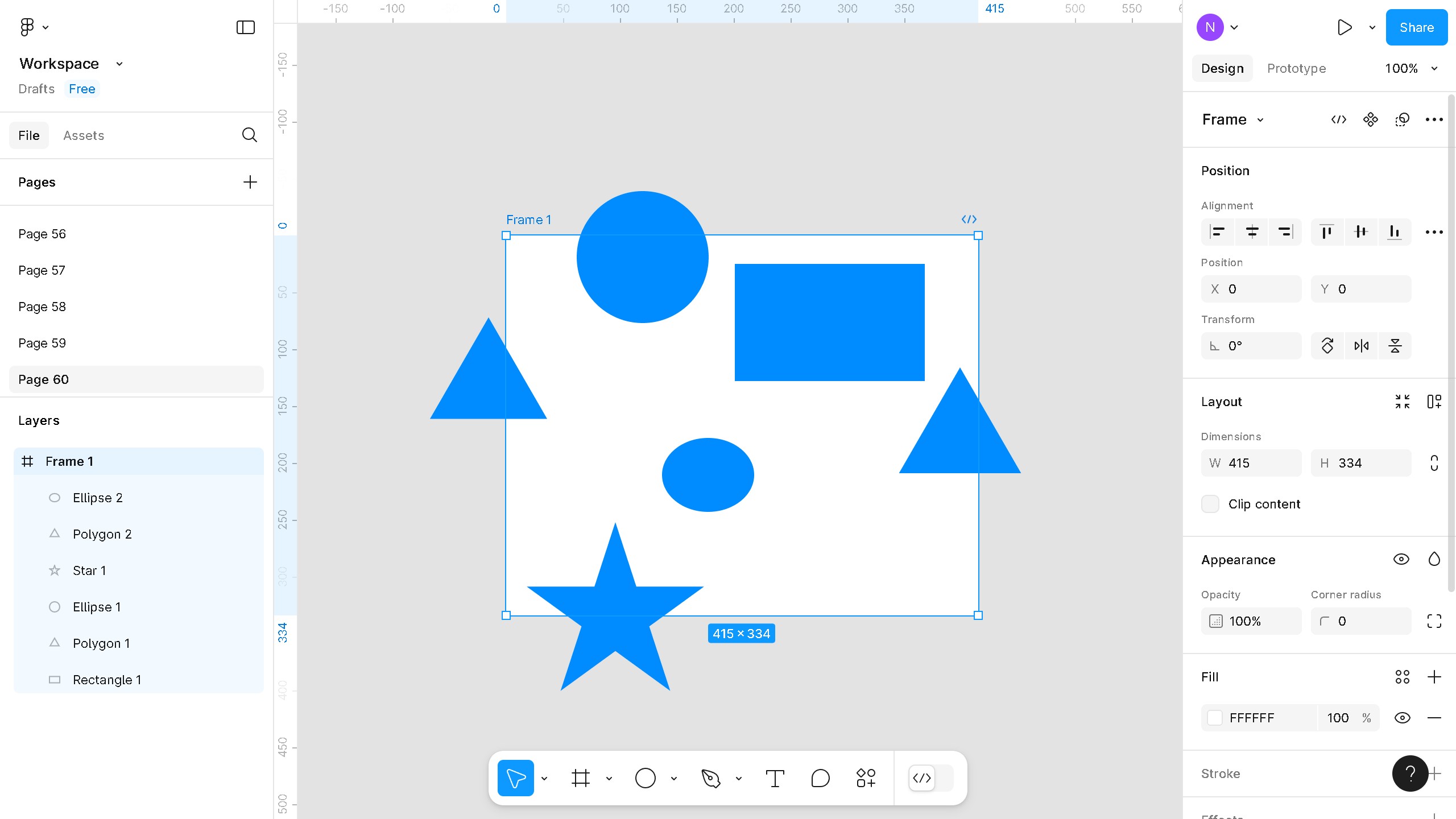Open the Actions components tool
Screen dimensions: 1456x819
point(866,778)
